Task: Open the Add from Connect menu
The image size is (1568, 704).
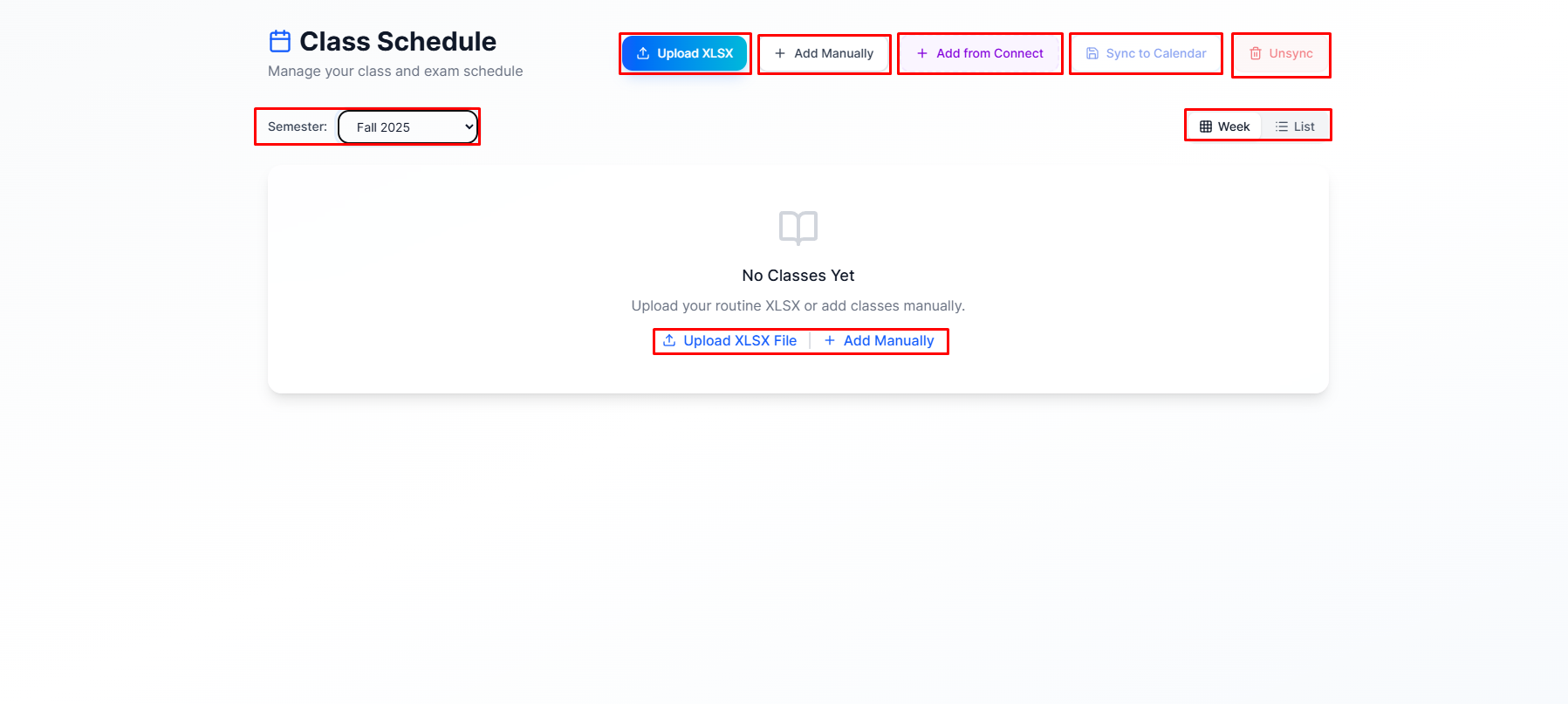Action: 979,53
